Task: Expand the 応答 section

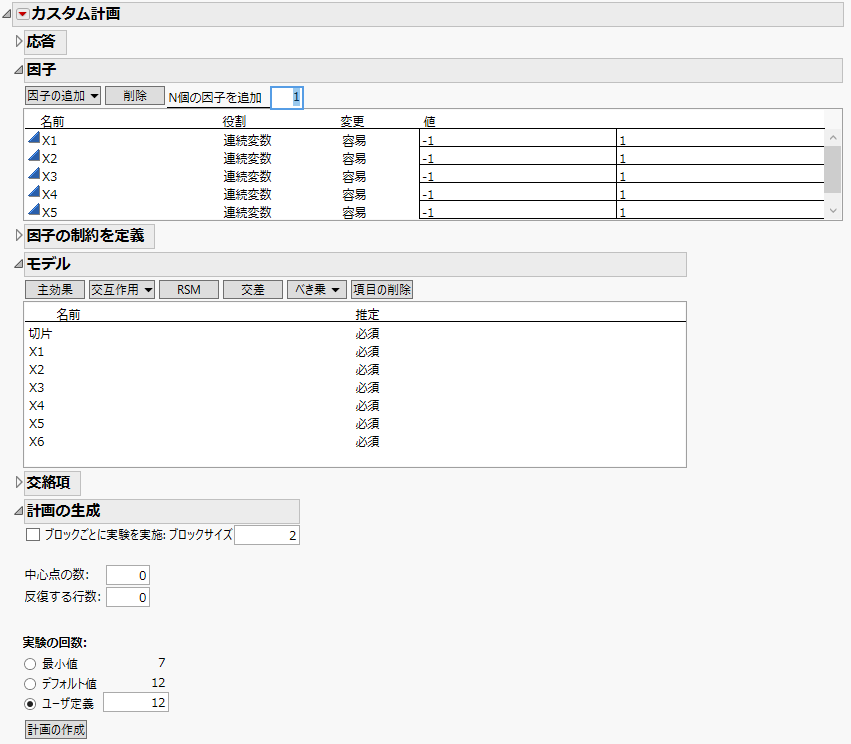Action: coord(17,42)
